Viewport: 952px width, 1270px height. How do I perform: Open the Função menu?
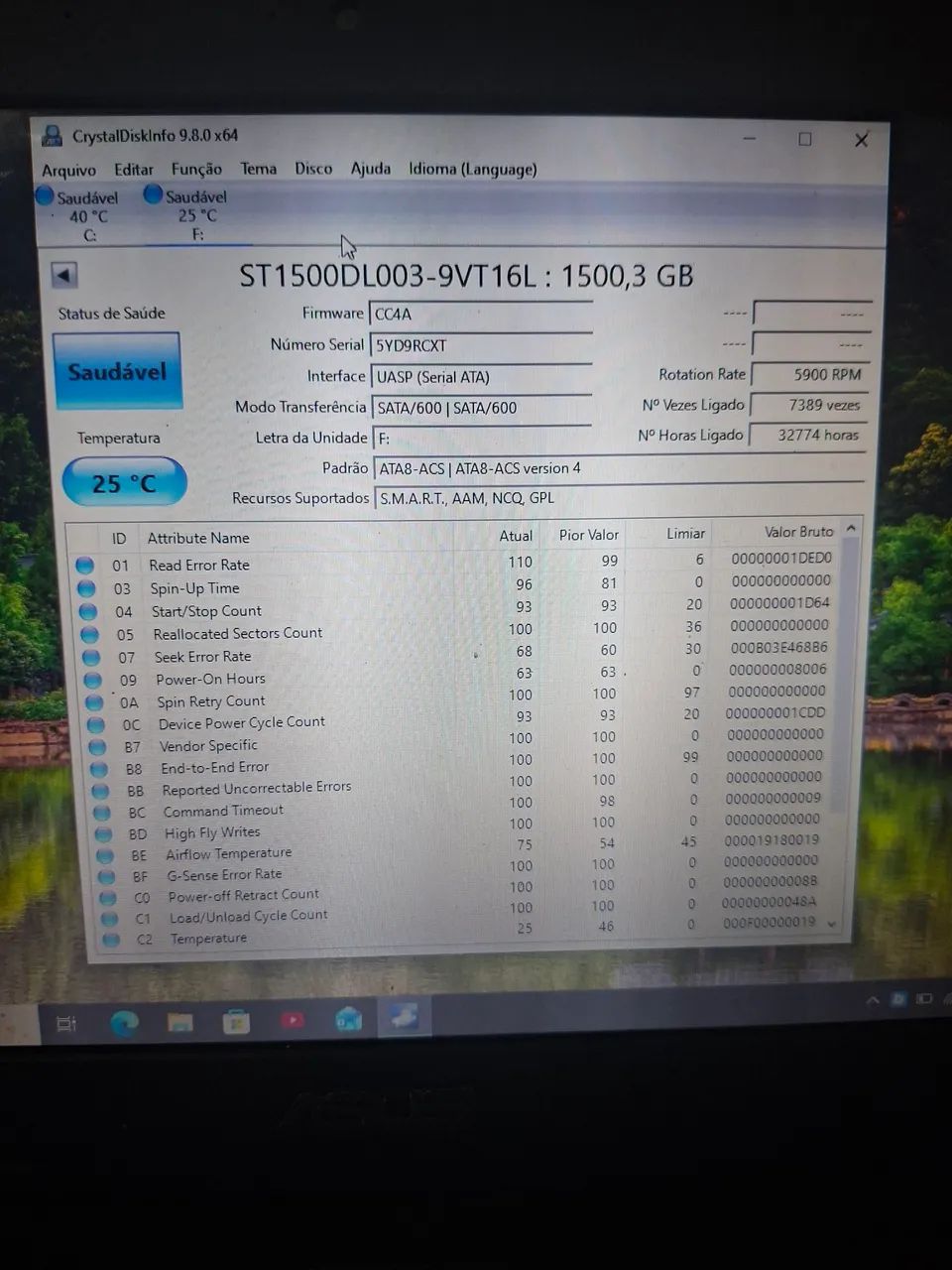pos(196,170)
